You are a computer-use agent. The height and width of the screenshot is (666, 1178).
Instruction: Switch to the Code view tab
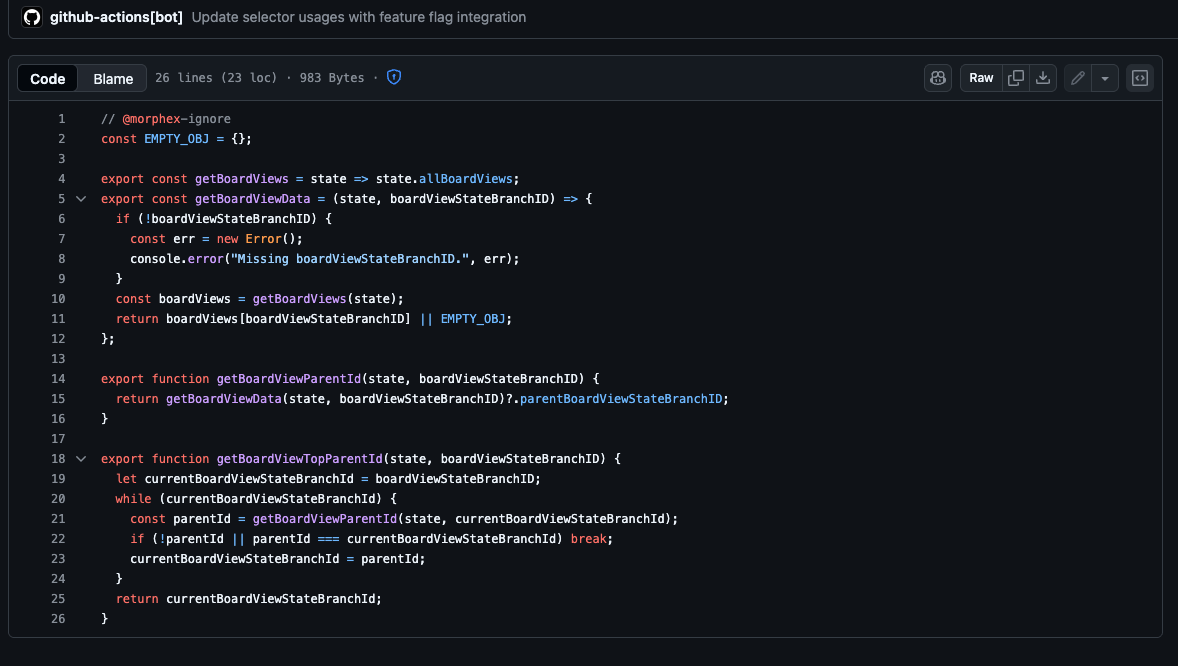[x=47, y=78]
